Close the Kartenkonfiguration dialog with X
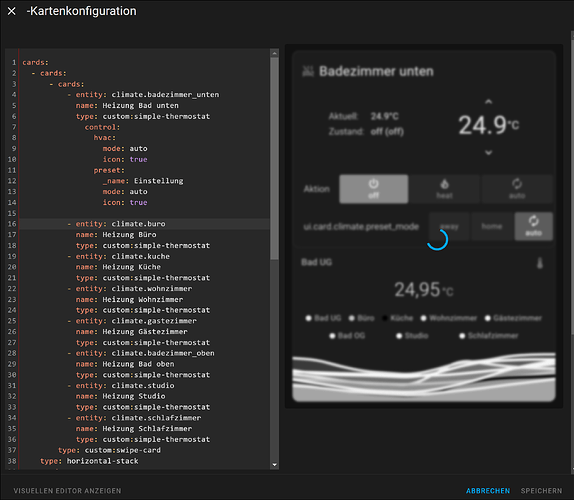The height and width of the screenshot is (500, 574). 12,11
